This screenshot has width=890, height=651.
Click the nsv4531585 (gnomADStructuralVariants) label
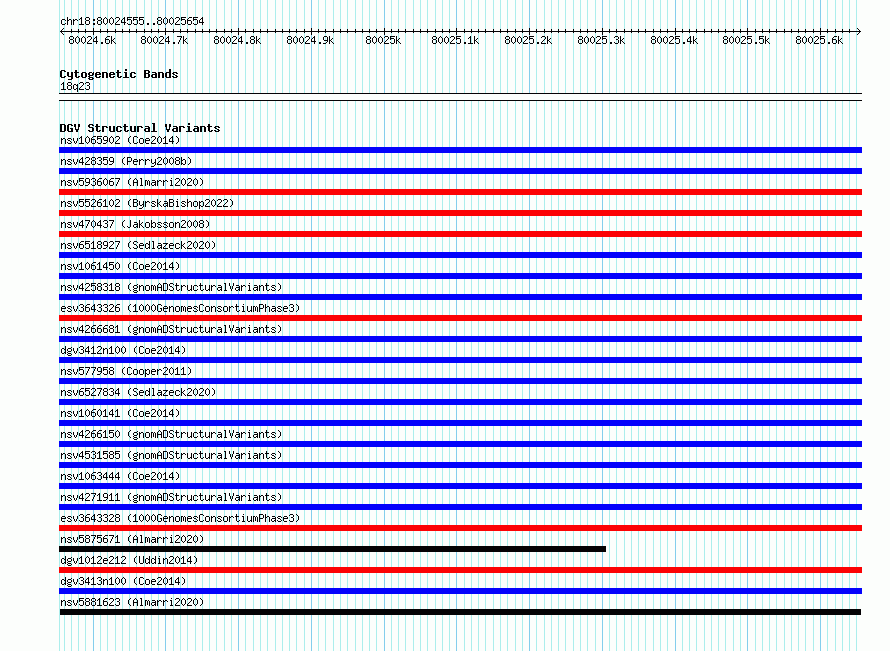click(x=171, y=455)
